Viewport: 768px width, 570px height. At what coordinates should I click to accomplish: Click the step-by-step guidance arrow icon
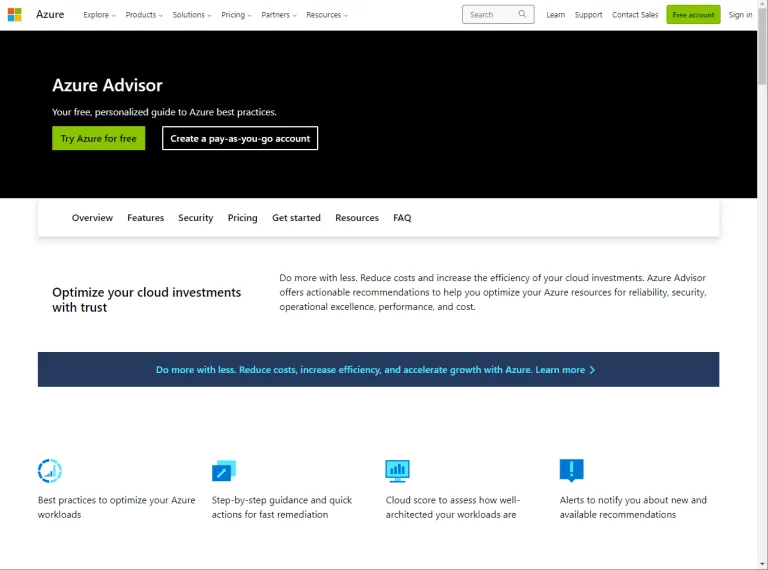(224, 471)
